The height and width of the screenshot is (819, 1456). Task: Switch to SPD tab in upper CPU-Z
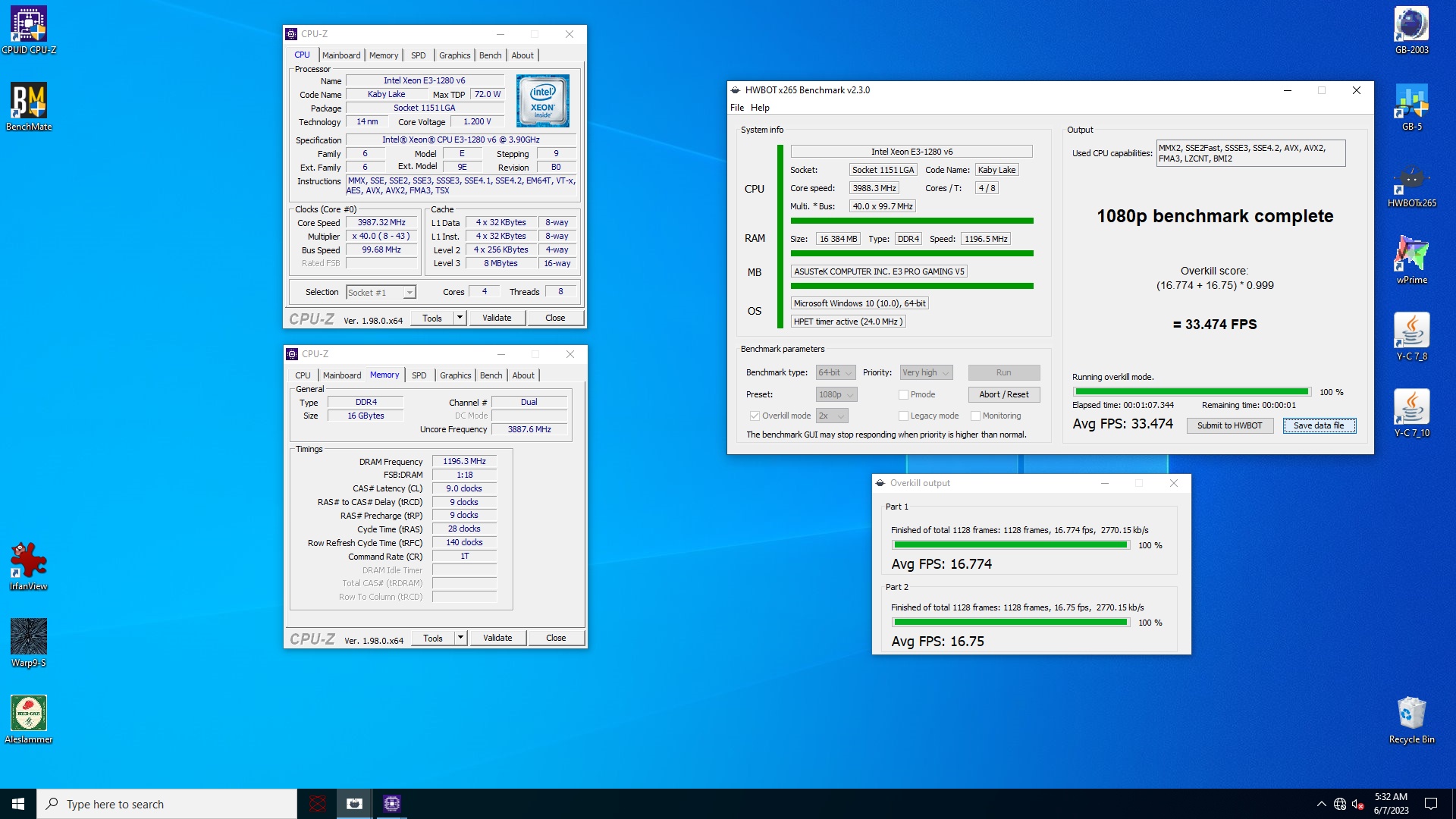point(419,55)
